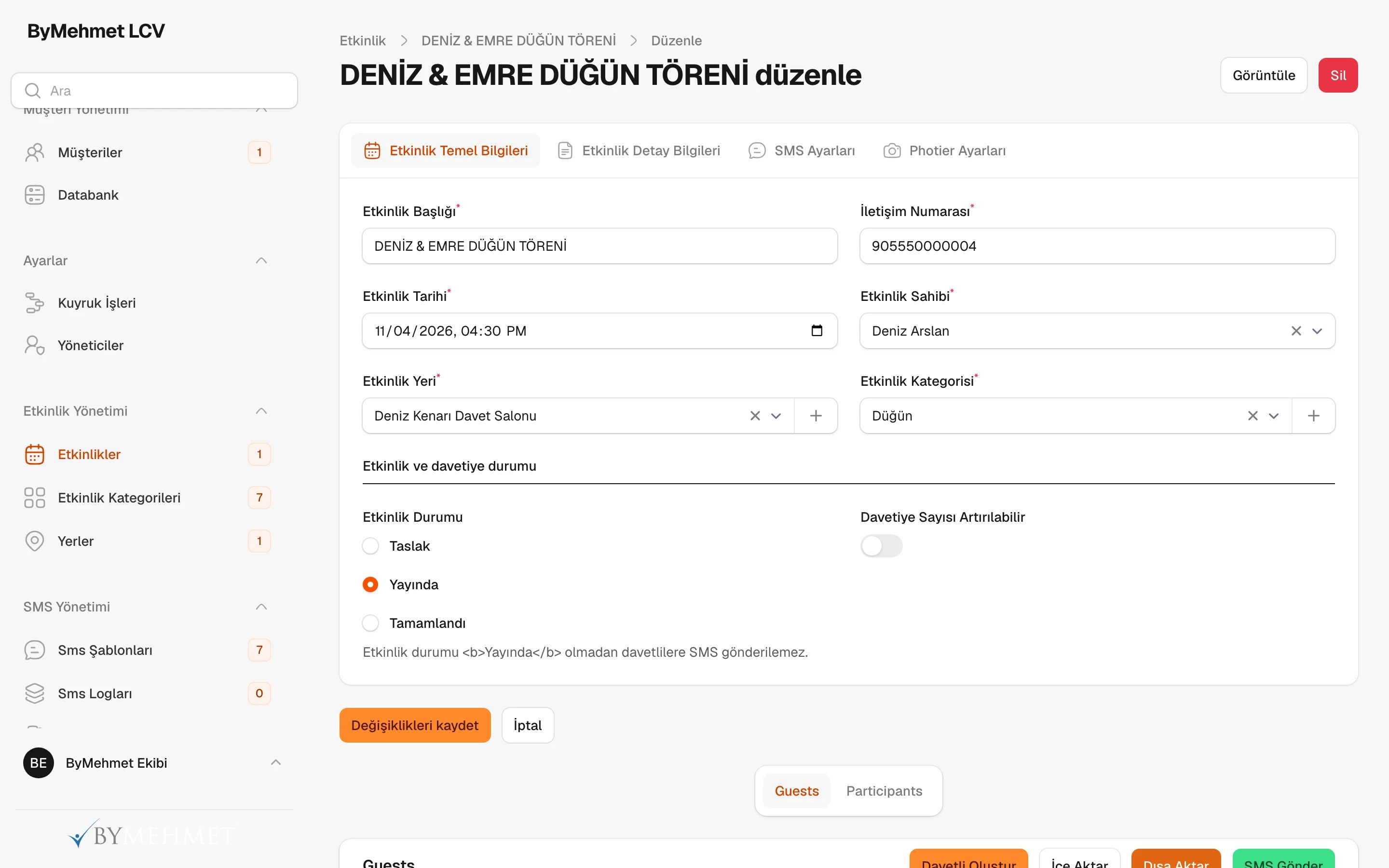Image resolution: width=1389 pixels, height=868 pixels.
Task: Open Sms Şablonları in sidebar
Action: click(x=146, y=650)
